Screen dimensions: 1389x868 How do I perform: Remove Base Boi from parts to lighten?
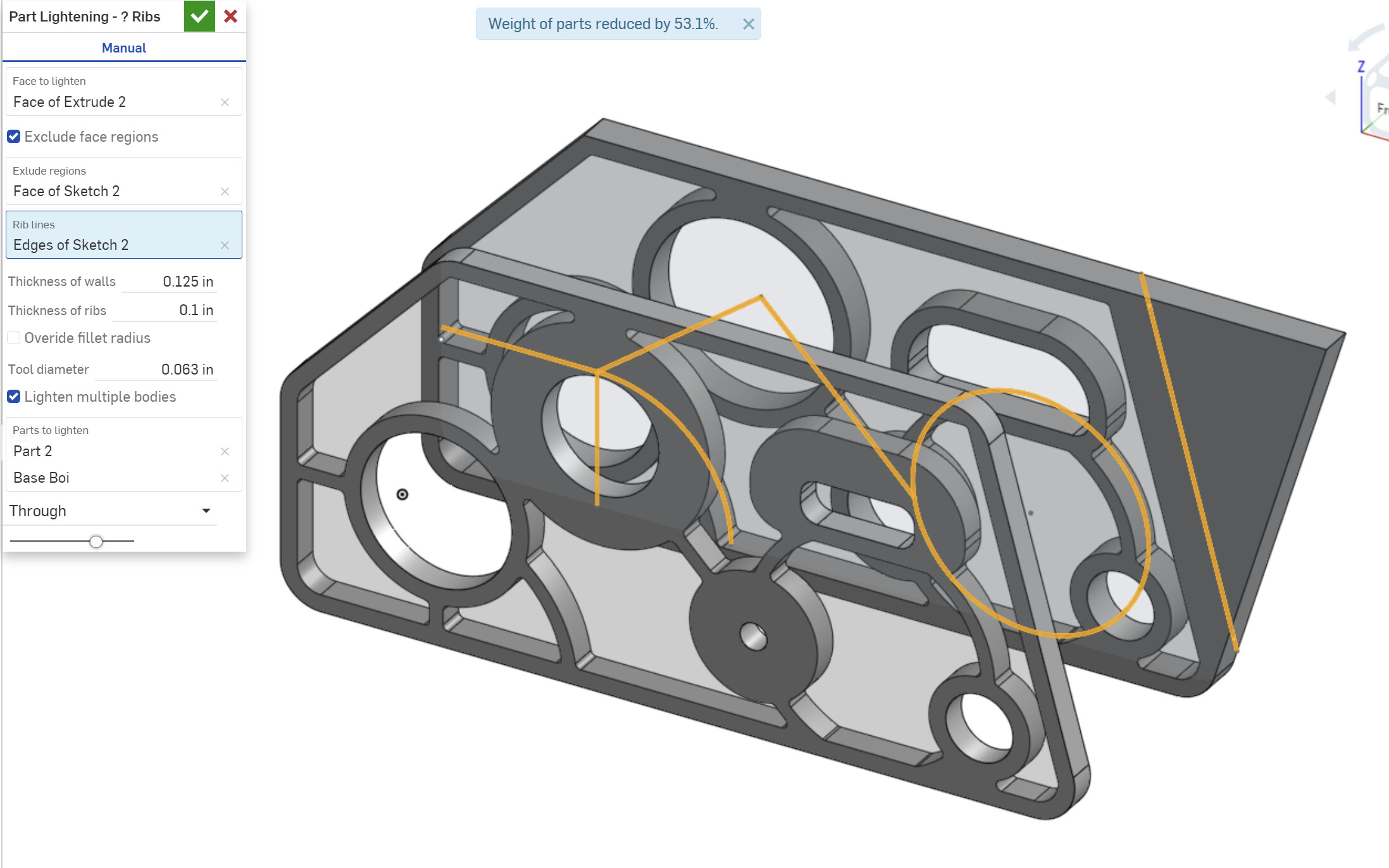[x=225, y=478]
